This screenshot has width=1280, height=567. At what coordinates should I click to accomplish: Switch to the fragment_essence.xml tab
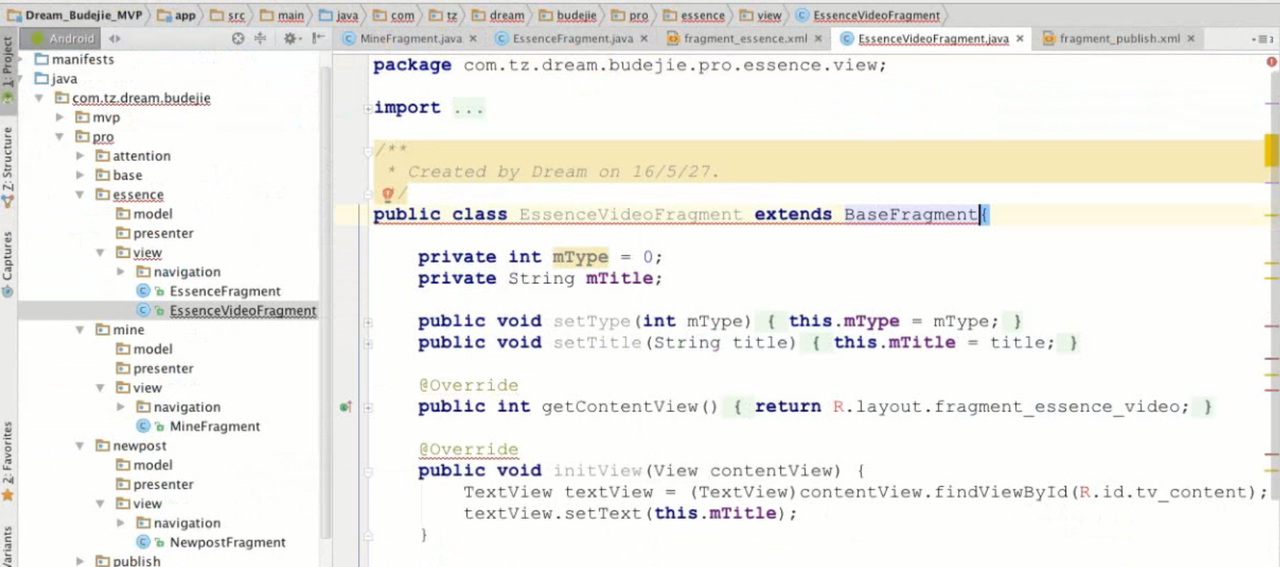(x=745, y=39)
